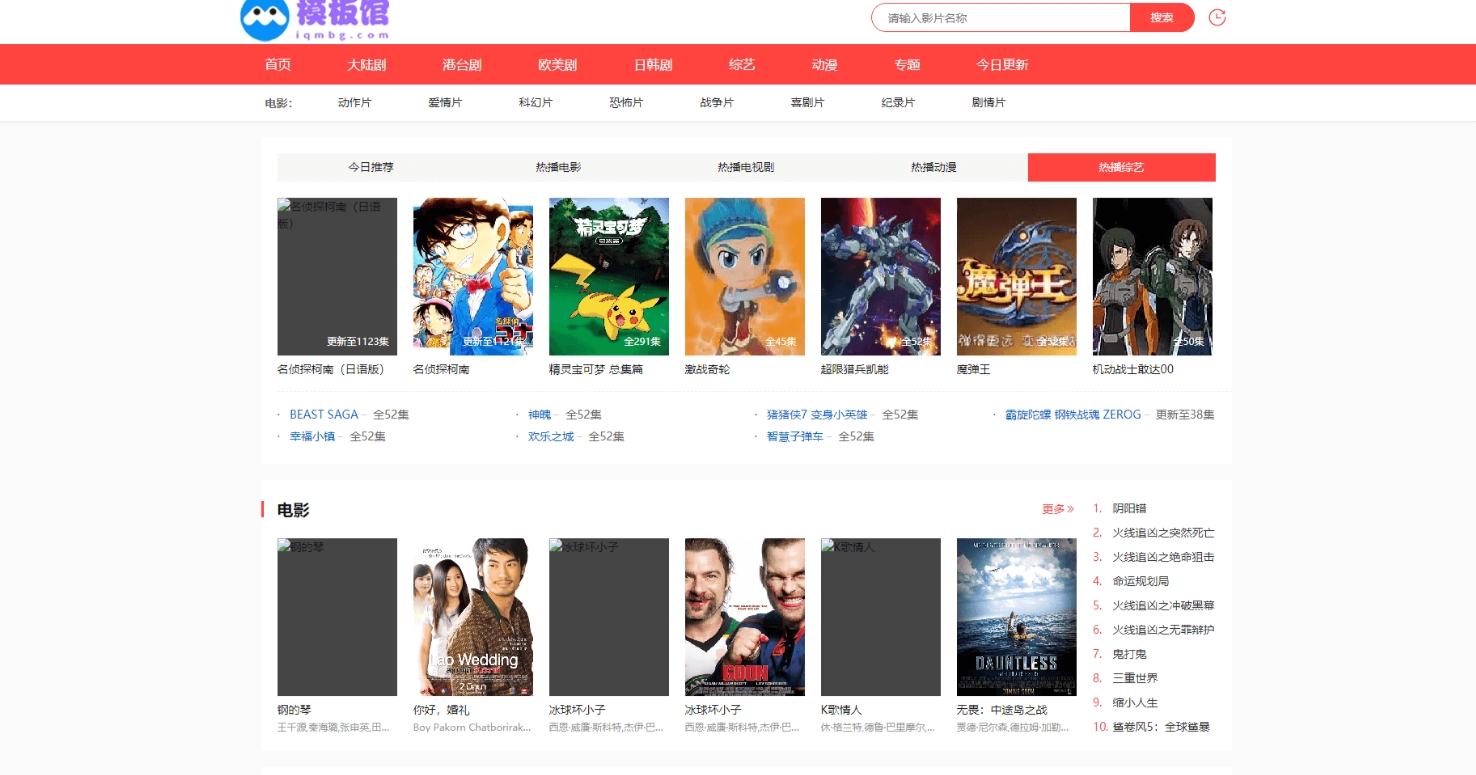Open the 激战奇轮 poster thumbnail

tap(745, 276)
